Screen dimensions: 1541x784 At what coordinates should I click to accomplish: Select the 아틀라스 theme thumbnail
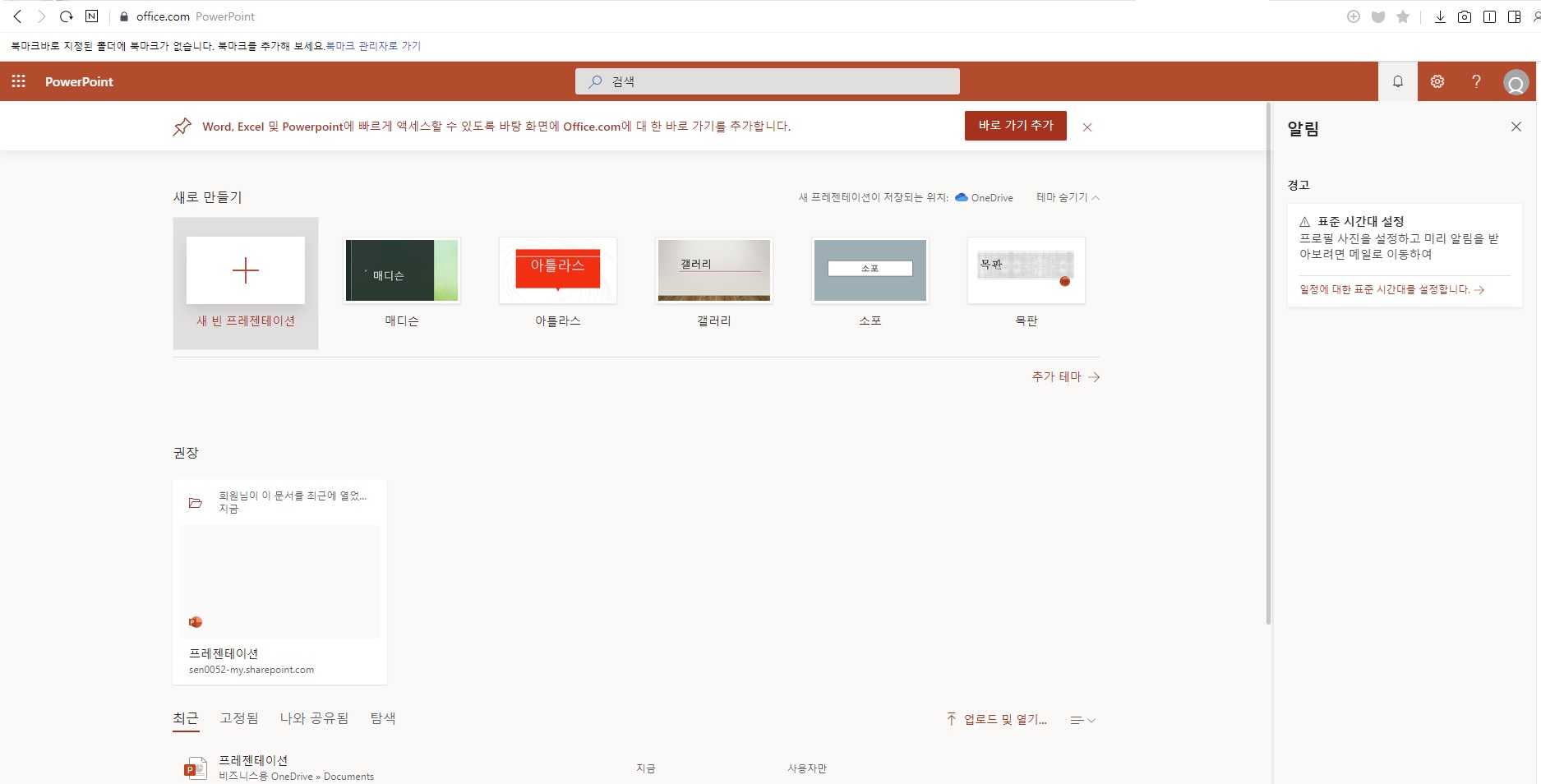point(558,270)
